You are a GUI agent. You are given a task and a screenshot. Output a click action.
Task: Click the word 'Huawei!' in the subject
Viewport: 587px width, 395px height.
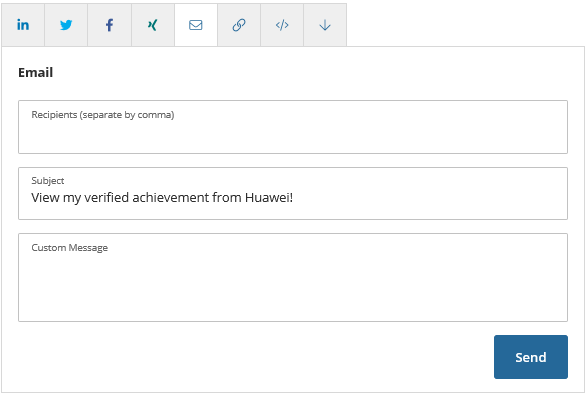pos(269,197)
